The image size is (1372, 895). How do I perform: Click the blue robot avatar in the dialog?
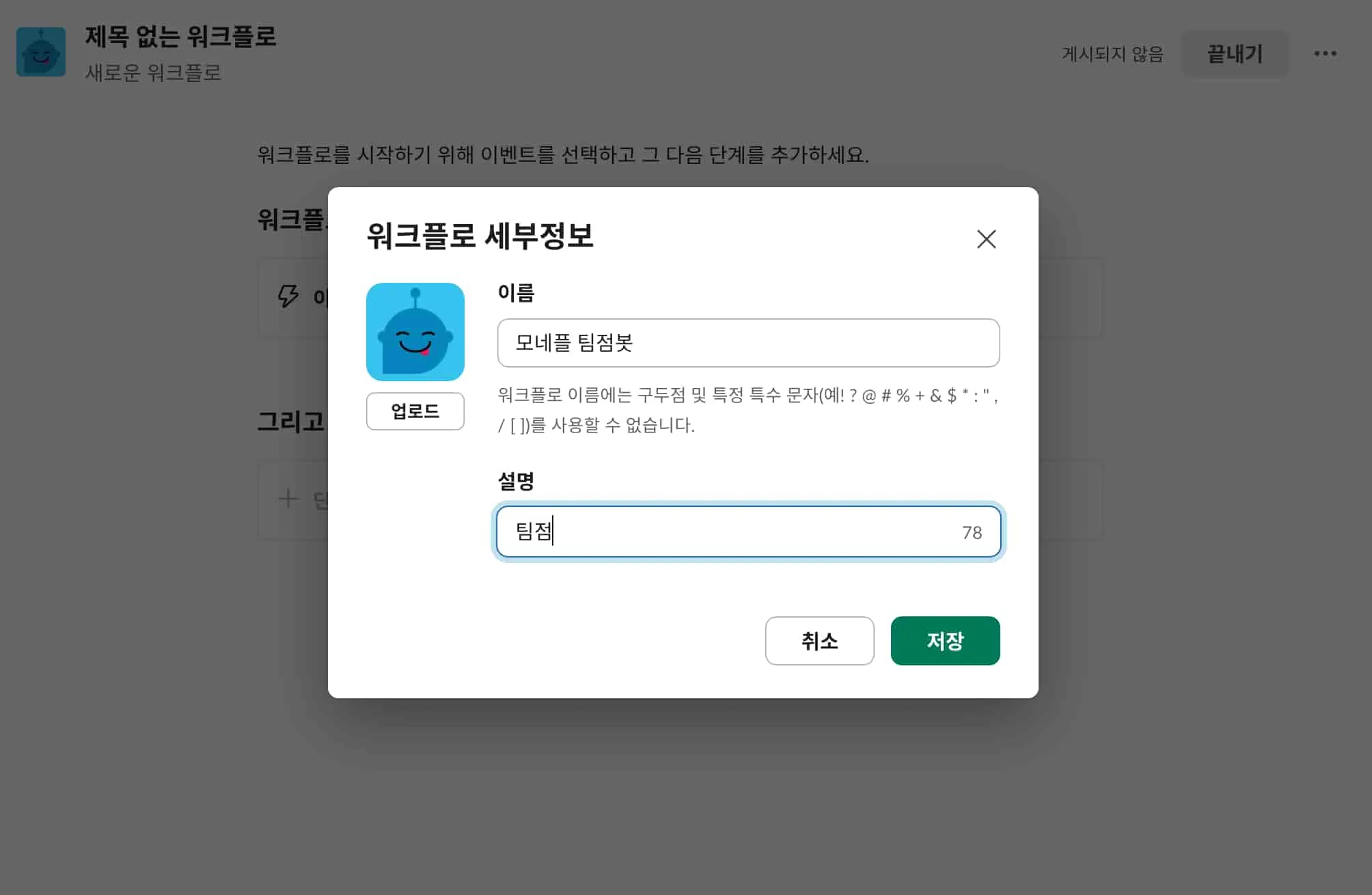coord(415,333)
